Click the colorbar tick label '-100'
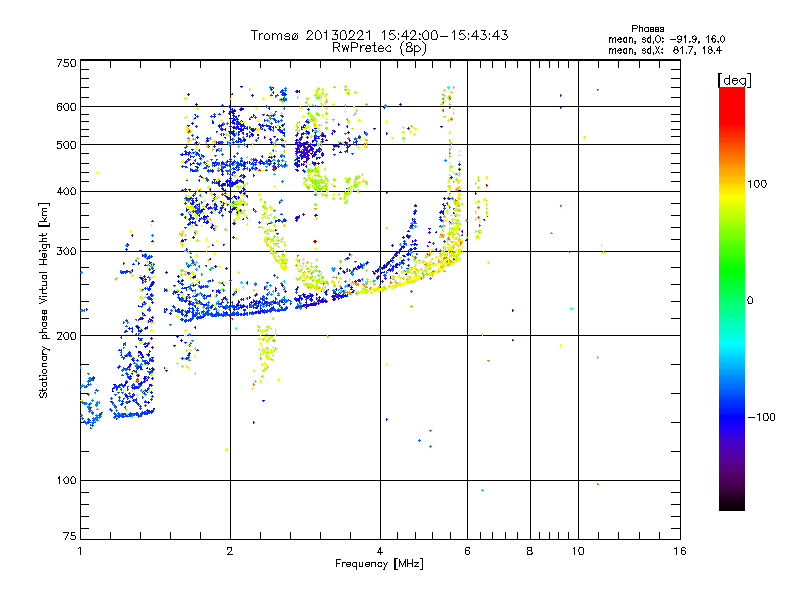 (x=761, y=417)
